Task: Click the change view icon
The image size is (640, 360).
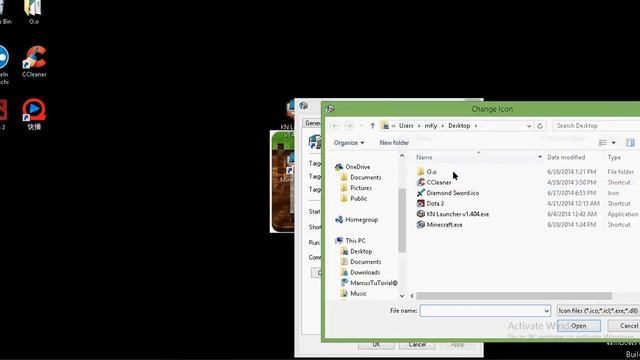Action: 602,142
